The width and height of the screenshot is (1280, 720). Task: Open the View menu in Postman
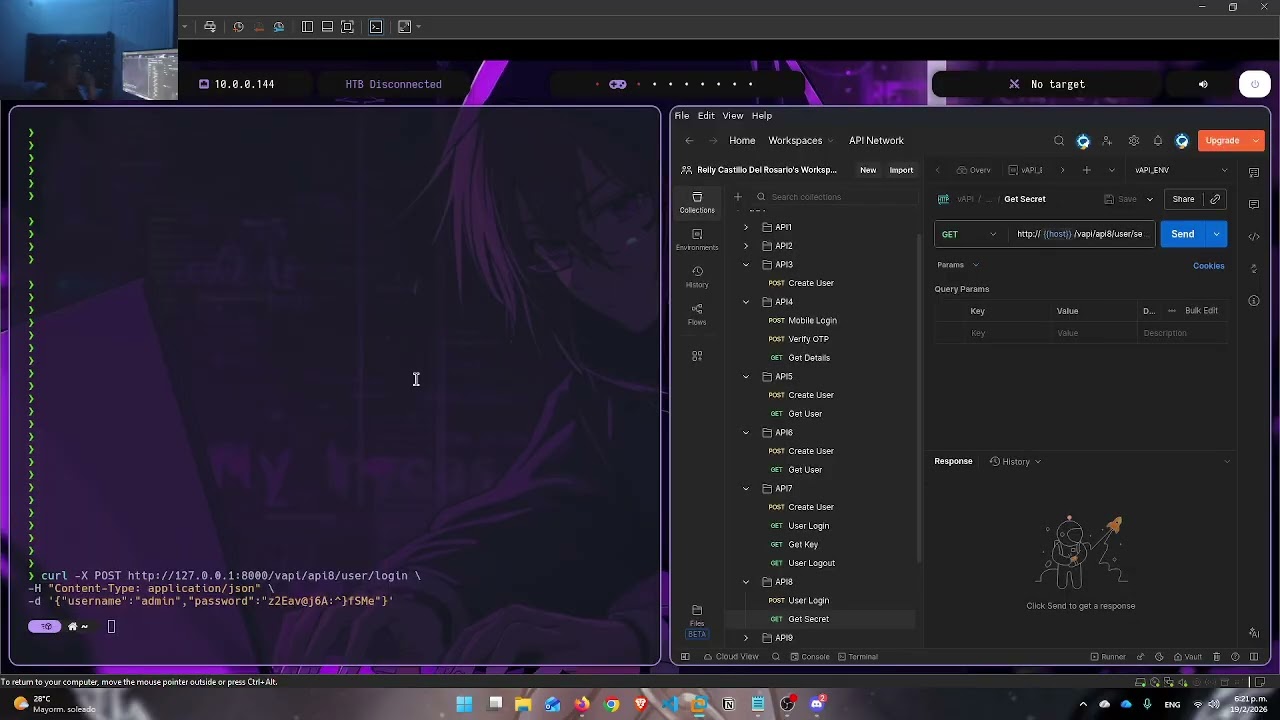733,116
